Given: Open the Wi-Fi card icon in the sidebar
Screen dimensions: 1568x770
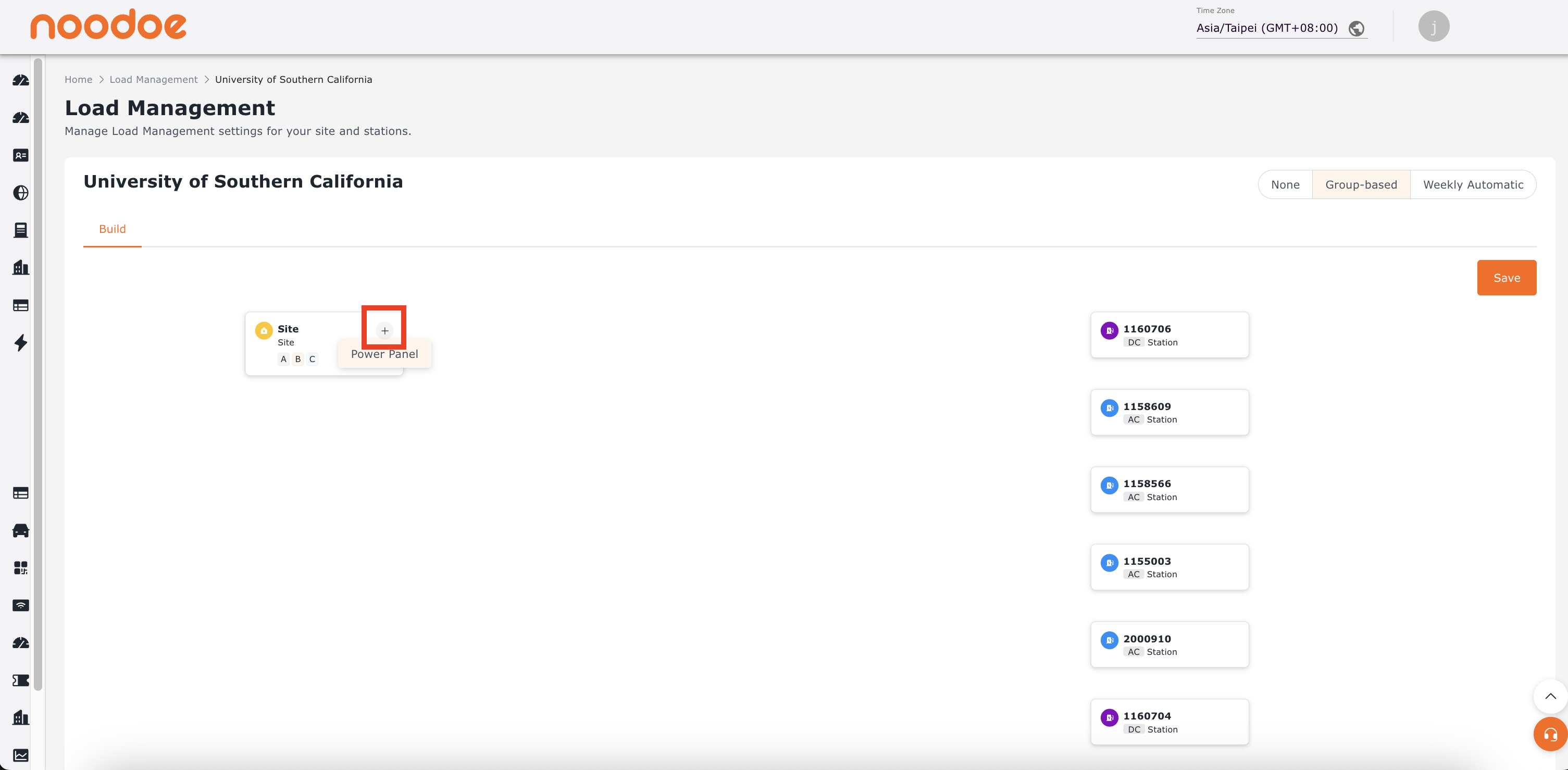Looking at the screenshot, I should click(21, 606).
